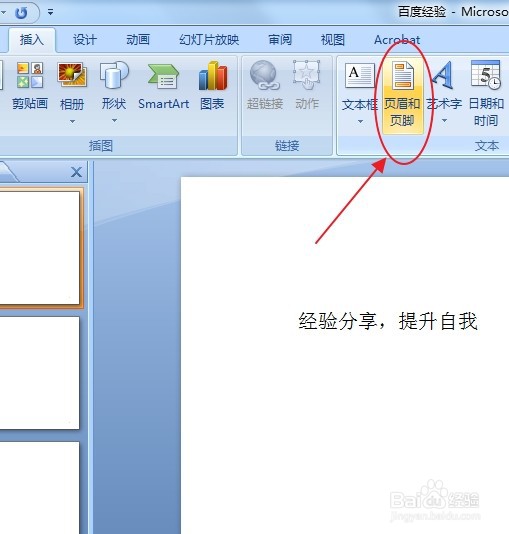
Task: Expand the WordArt dropdown arrow
Action: coord(444,121)
